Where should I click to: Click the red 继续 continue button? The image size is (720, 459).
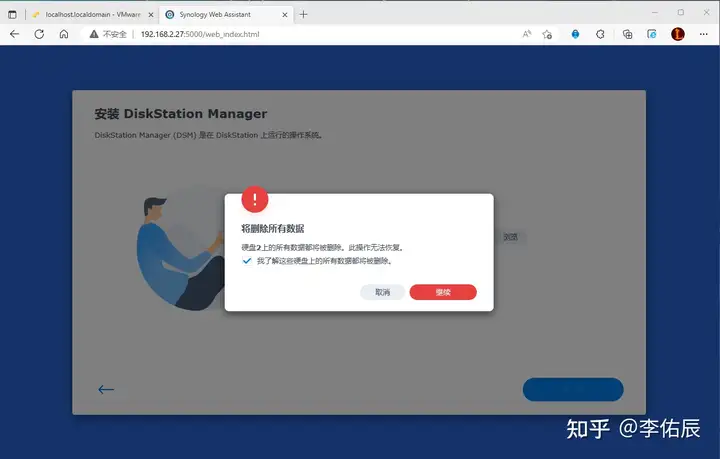tap(443, 292)
